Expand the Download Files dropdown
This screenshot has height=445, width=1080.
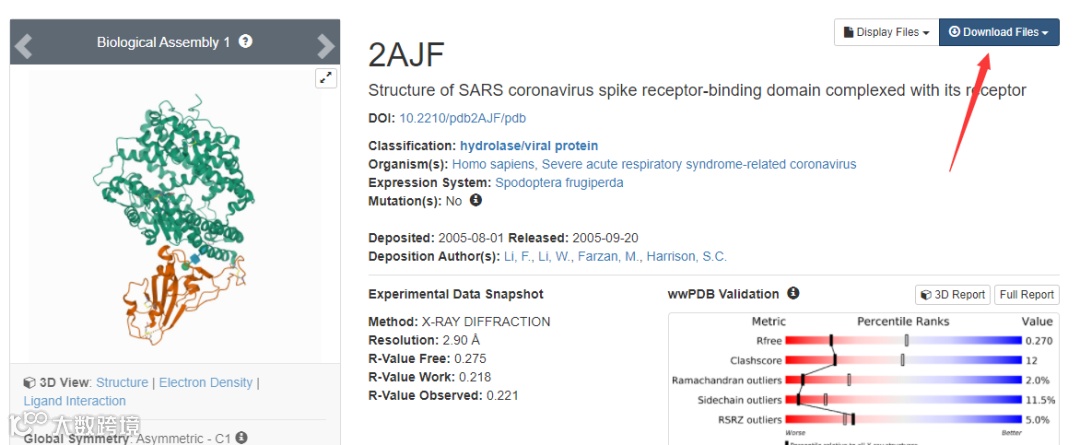click(x=998, y=33)
